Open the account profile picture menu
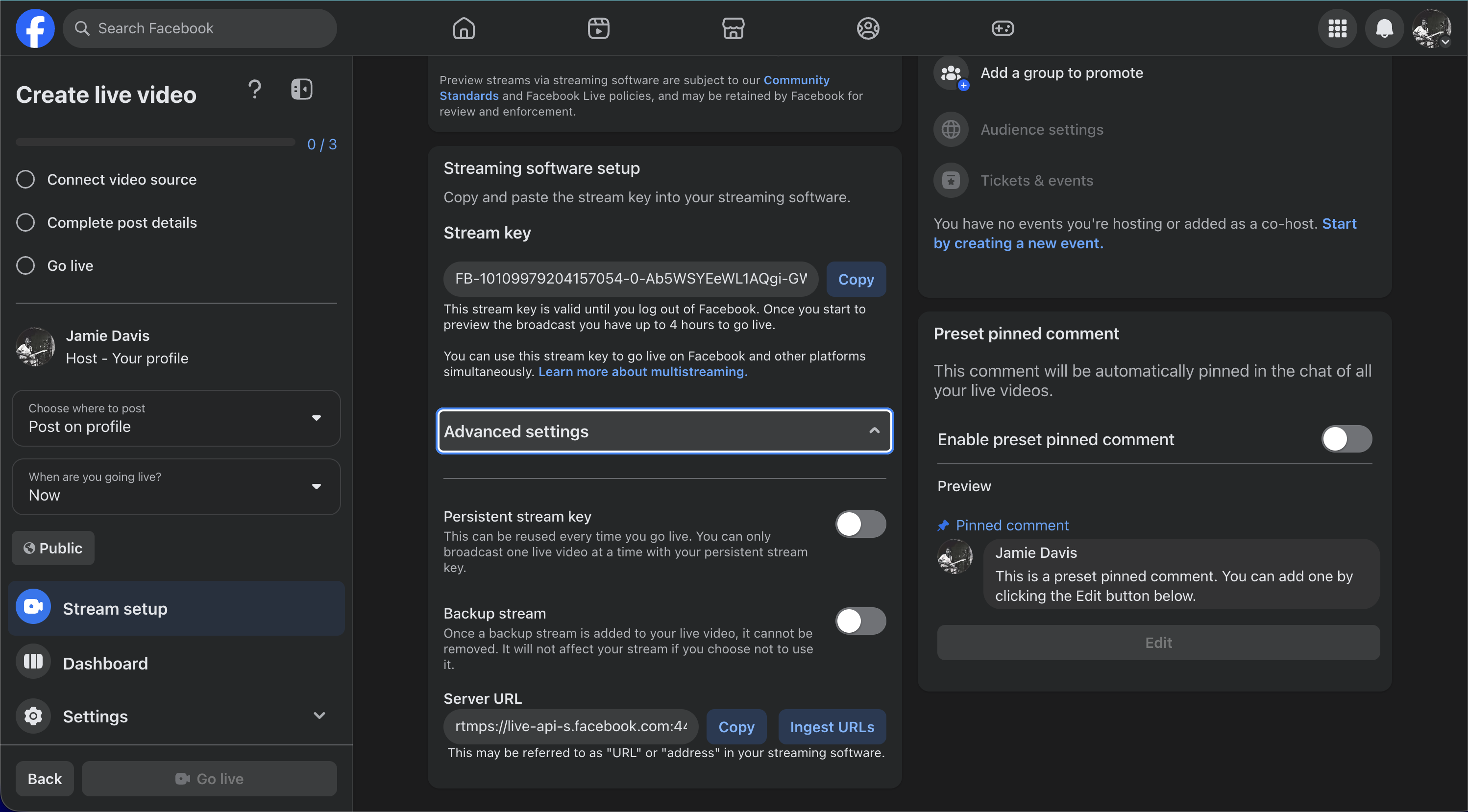Image resolution: width=1468 pixels, height=812 pixels. coord(1432,28)
